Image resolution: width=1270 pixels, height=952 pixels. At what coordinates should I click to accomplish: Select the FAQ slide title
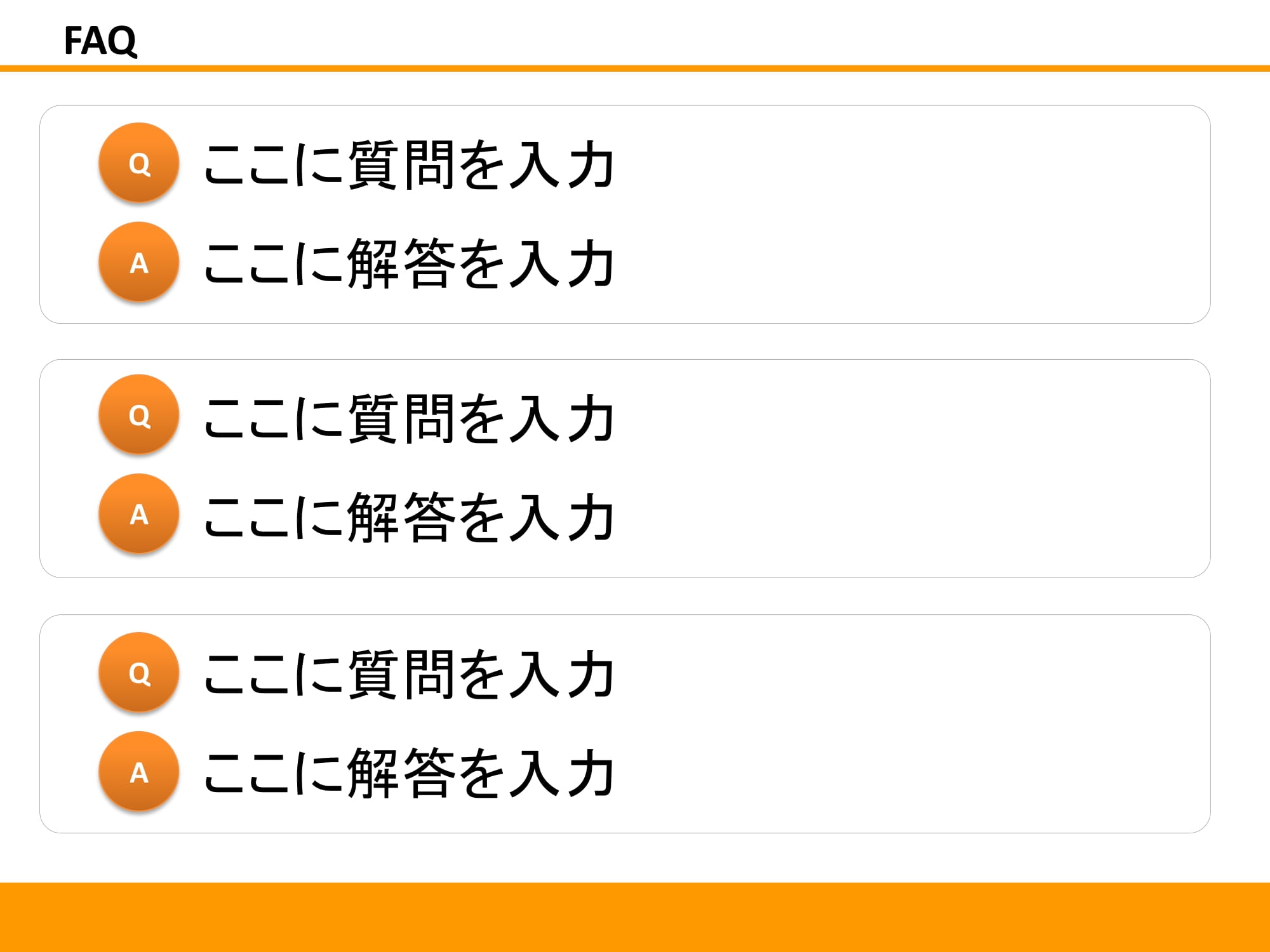point(100,41)
